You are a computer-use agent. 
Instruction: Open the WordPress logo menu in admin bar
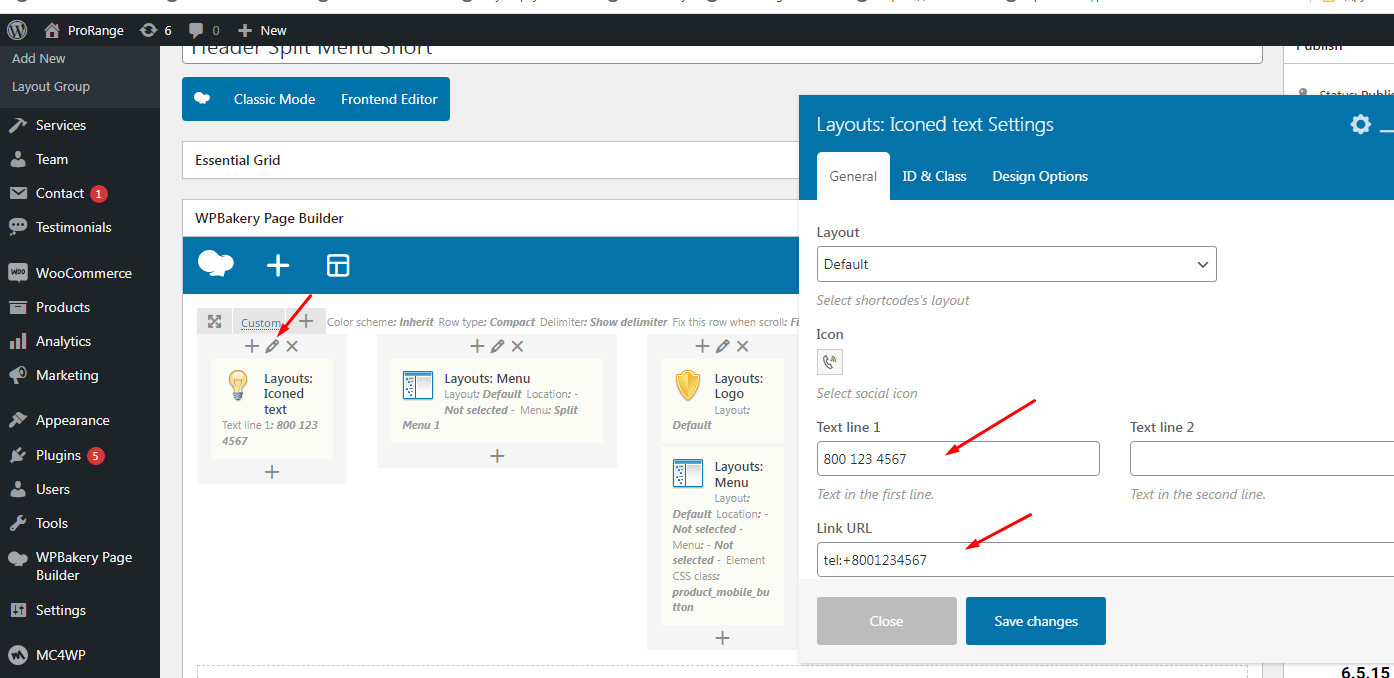point(16,30)
